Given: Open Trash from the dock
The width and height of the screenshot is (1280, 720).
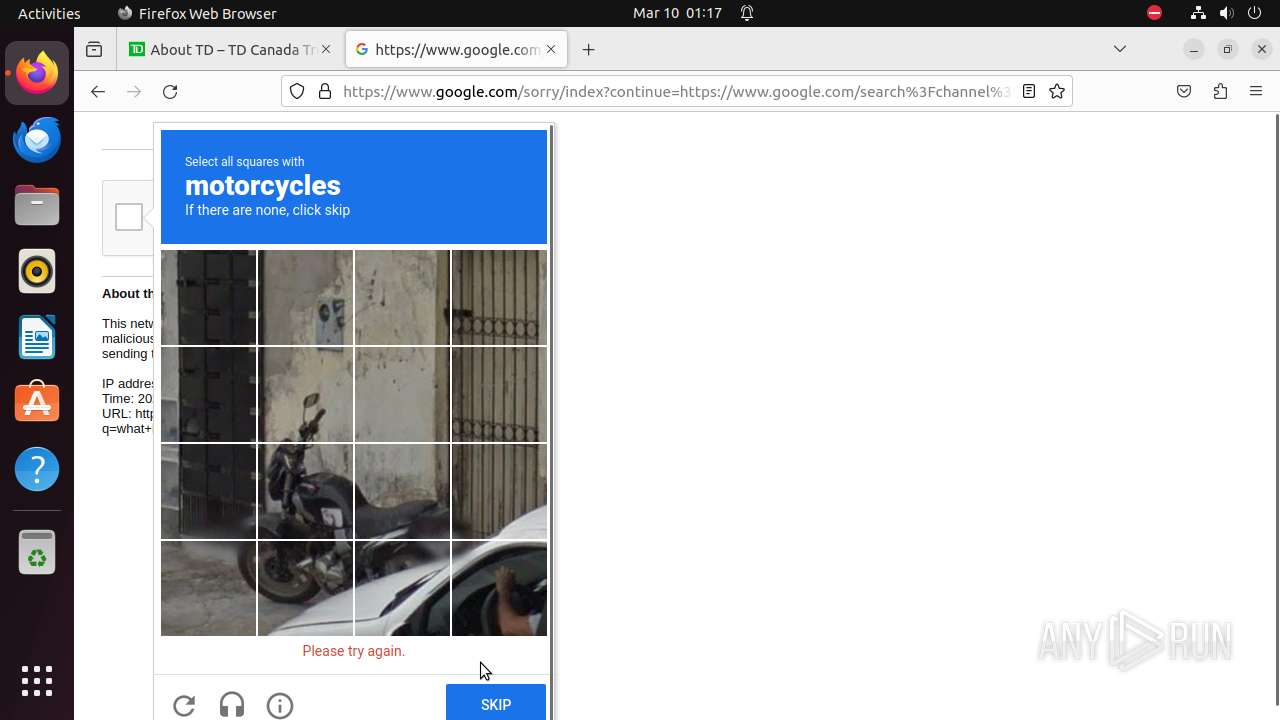Looking at the screenshot, I should coord(37,552).
